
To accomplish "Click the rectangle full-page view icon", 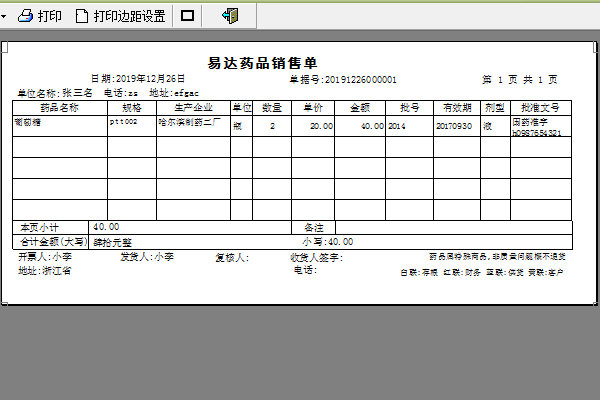I will (187, 16).
